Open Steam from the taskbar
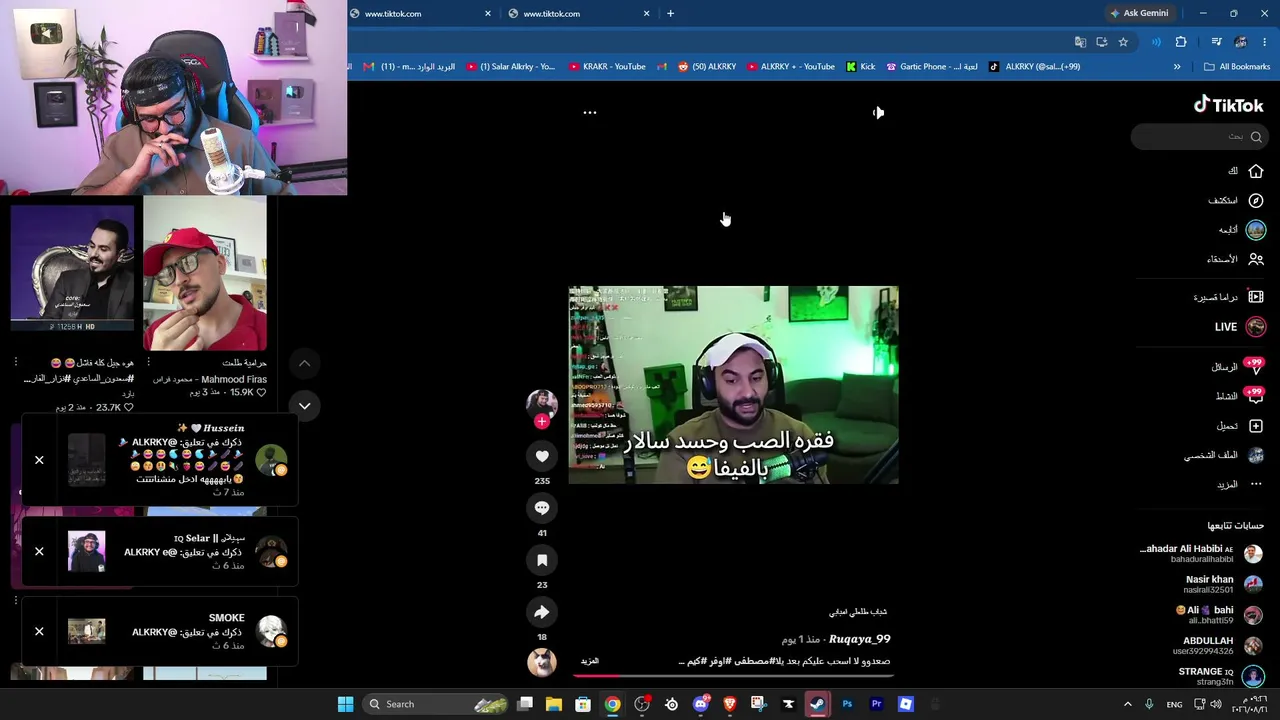The image size is (1280, 720). [817, 704]
